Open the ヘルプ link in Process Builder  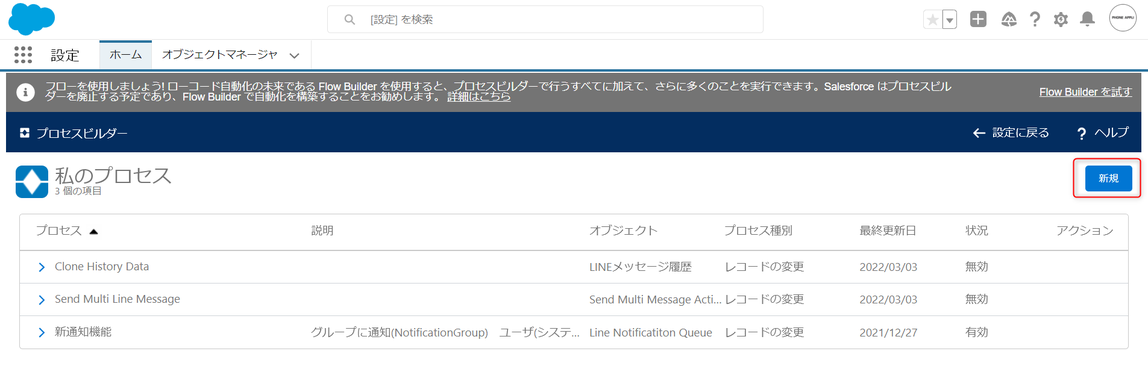click(x=1102, y=133)
